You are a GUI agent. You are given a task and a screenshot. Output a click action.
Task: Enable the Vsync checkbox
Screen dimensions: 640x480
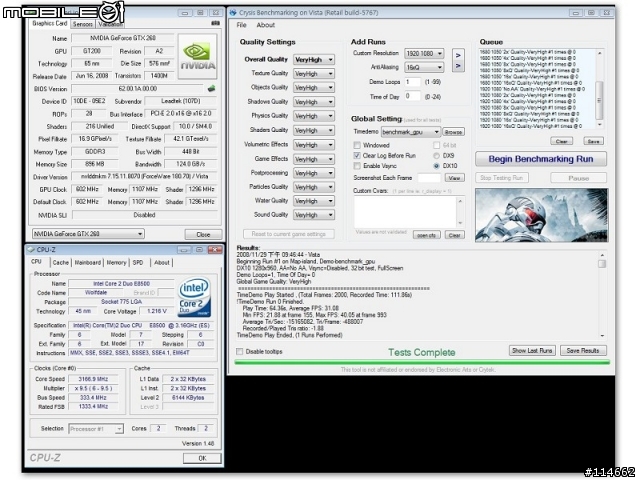pyautogui.click(x=357, y=166)
